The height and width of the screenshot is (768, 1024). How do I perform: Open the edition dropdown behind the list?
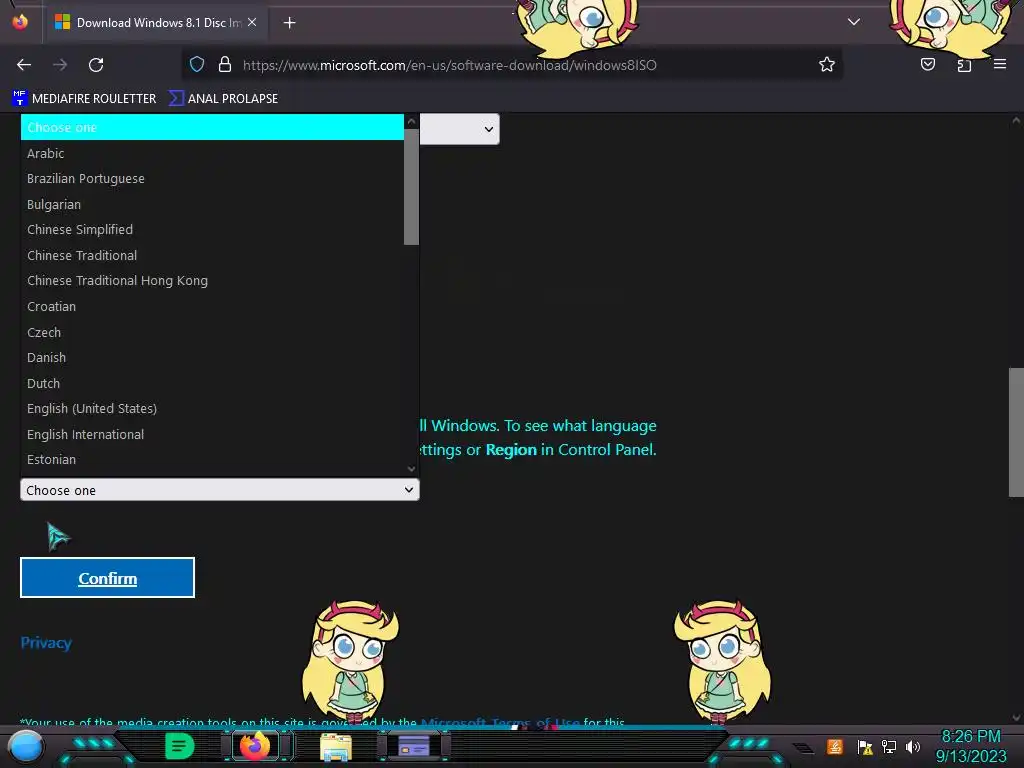point(460,129)
